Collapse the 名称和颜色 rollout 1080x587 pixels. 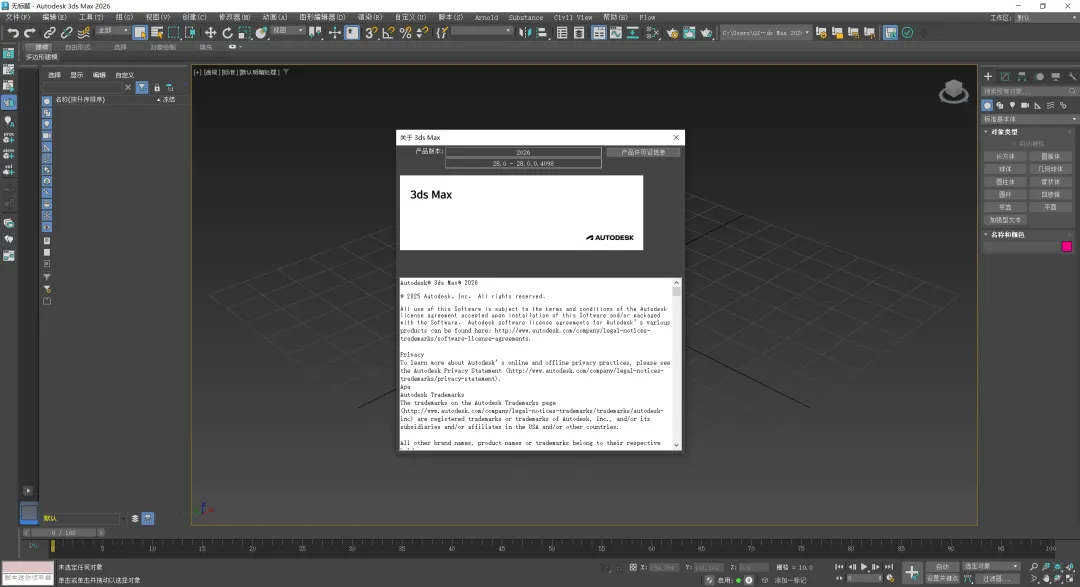1007,234
